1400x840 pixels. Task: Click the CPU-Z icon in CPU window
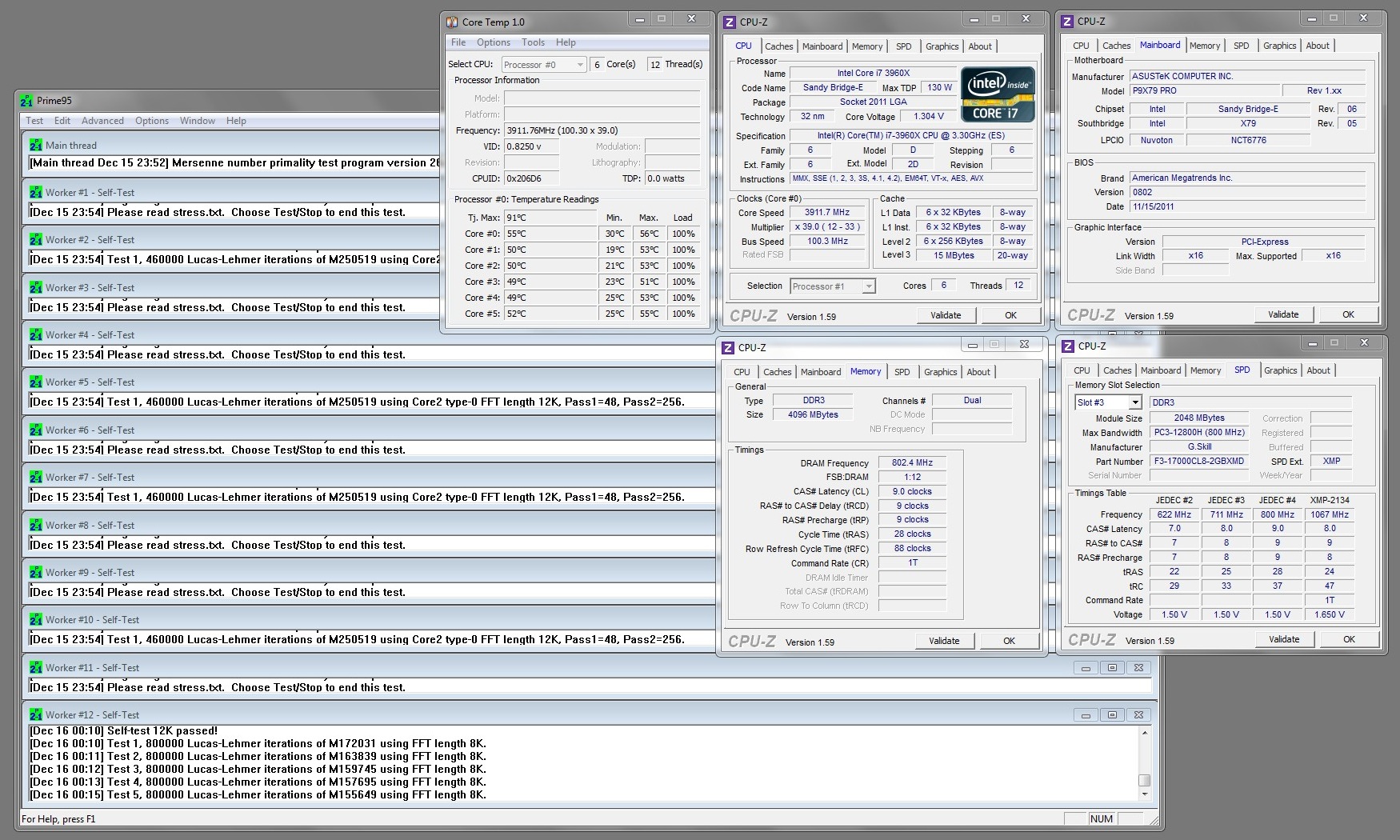point(730,22)
